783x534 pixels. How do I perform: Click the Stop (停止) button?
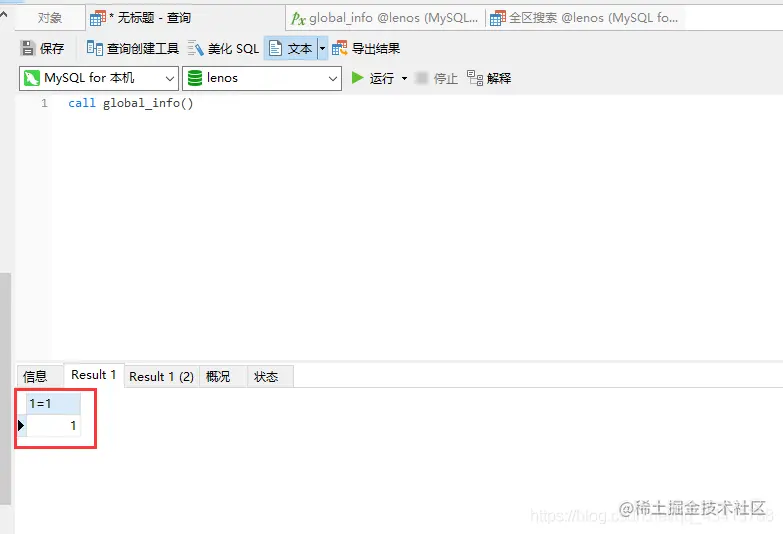coord(436,78)
